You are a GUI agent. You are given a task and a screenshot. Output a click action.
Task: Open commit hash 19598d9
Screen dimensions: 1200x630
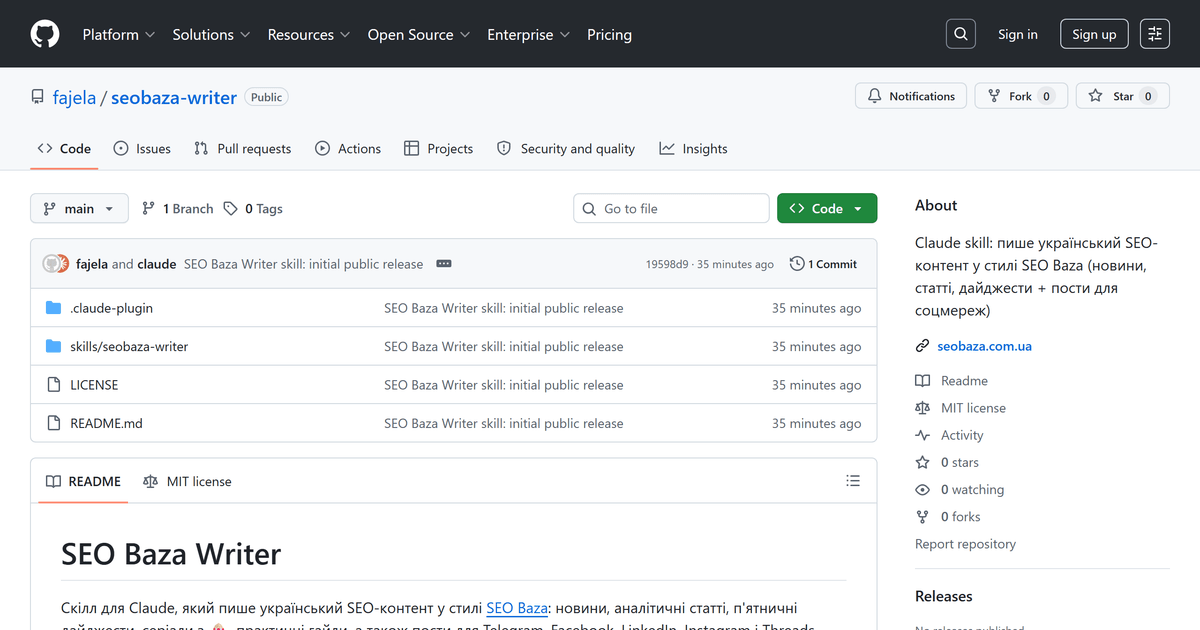click(667, 264)
